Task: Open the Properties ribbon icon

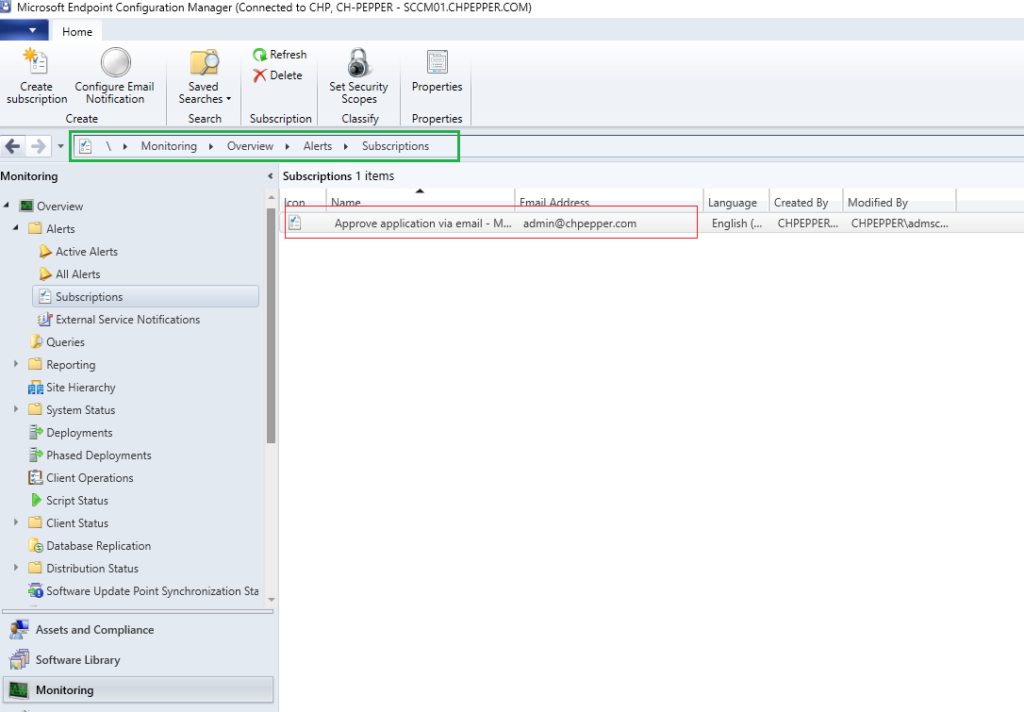Action: 437,62
